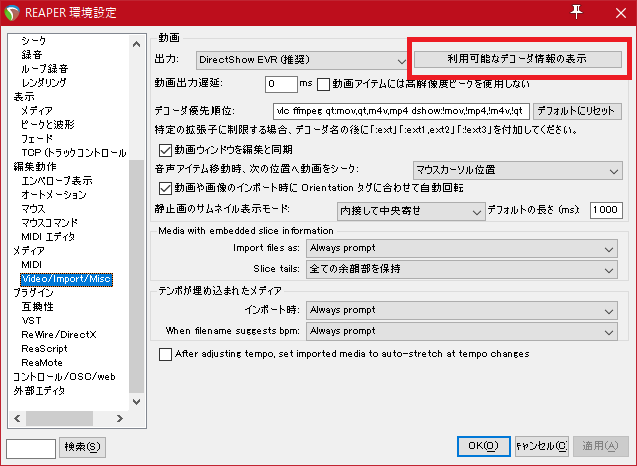Select ReWire/DirectX in settings tree
This screenshot has width=637, height=466.
(59, 335)
